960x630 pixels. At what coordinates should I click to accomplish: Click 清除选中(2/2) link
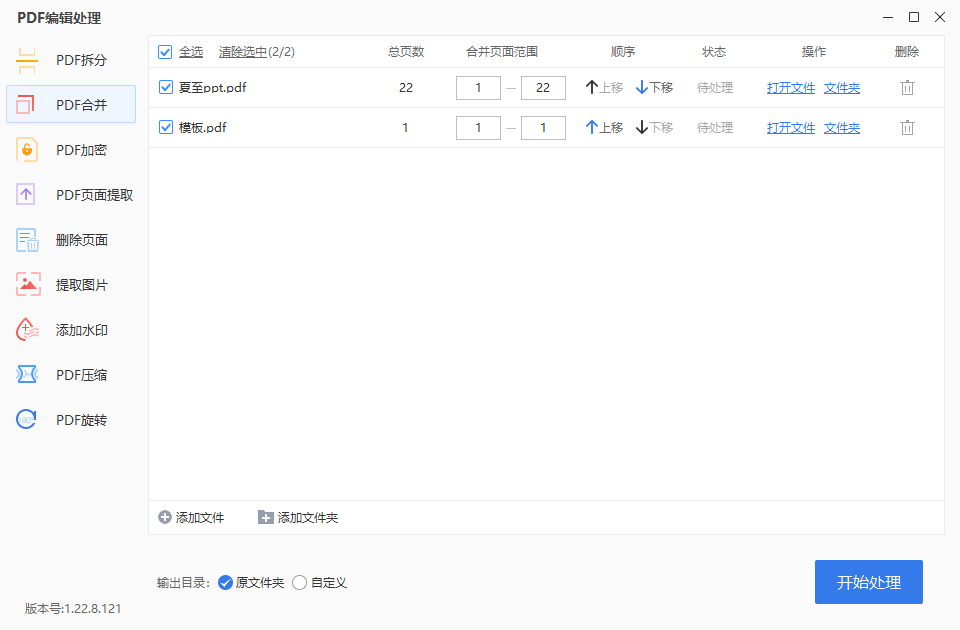[257, 52]
